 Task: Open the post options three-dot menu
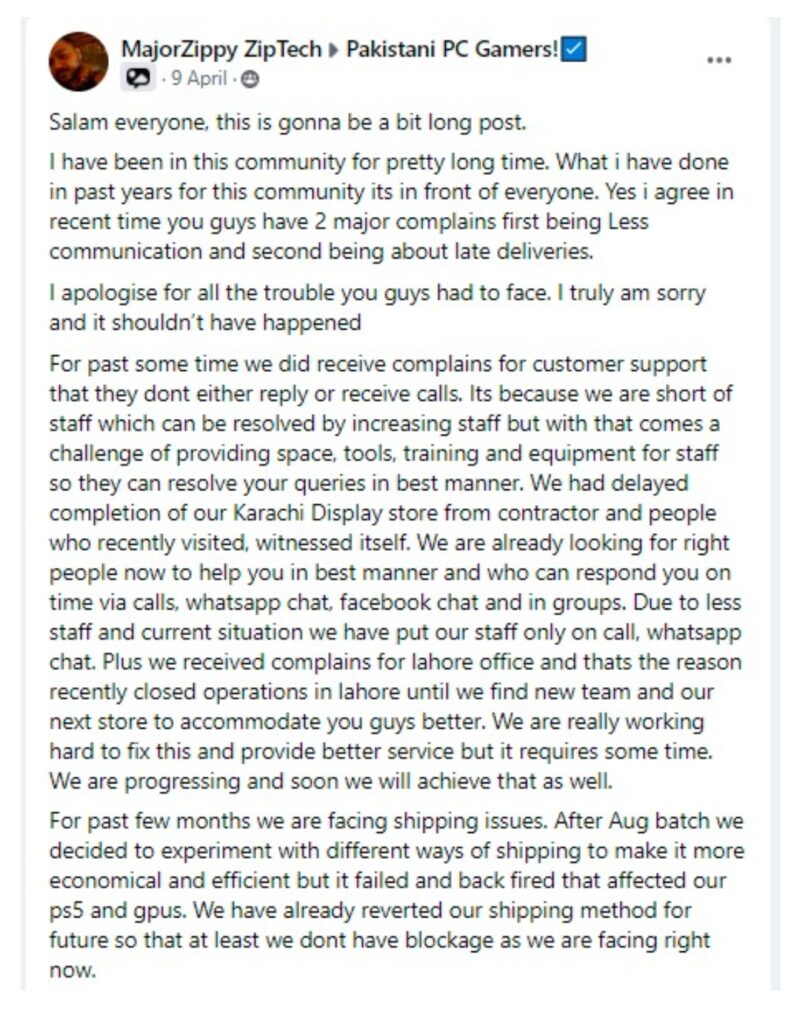(718, 60)
